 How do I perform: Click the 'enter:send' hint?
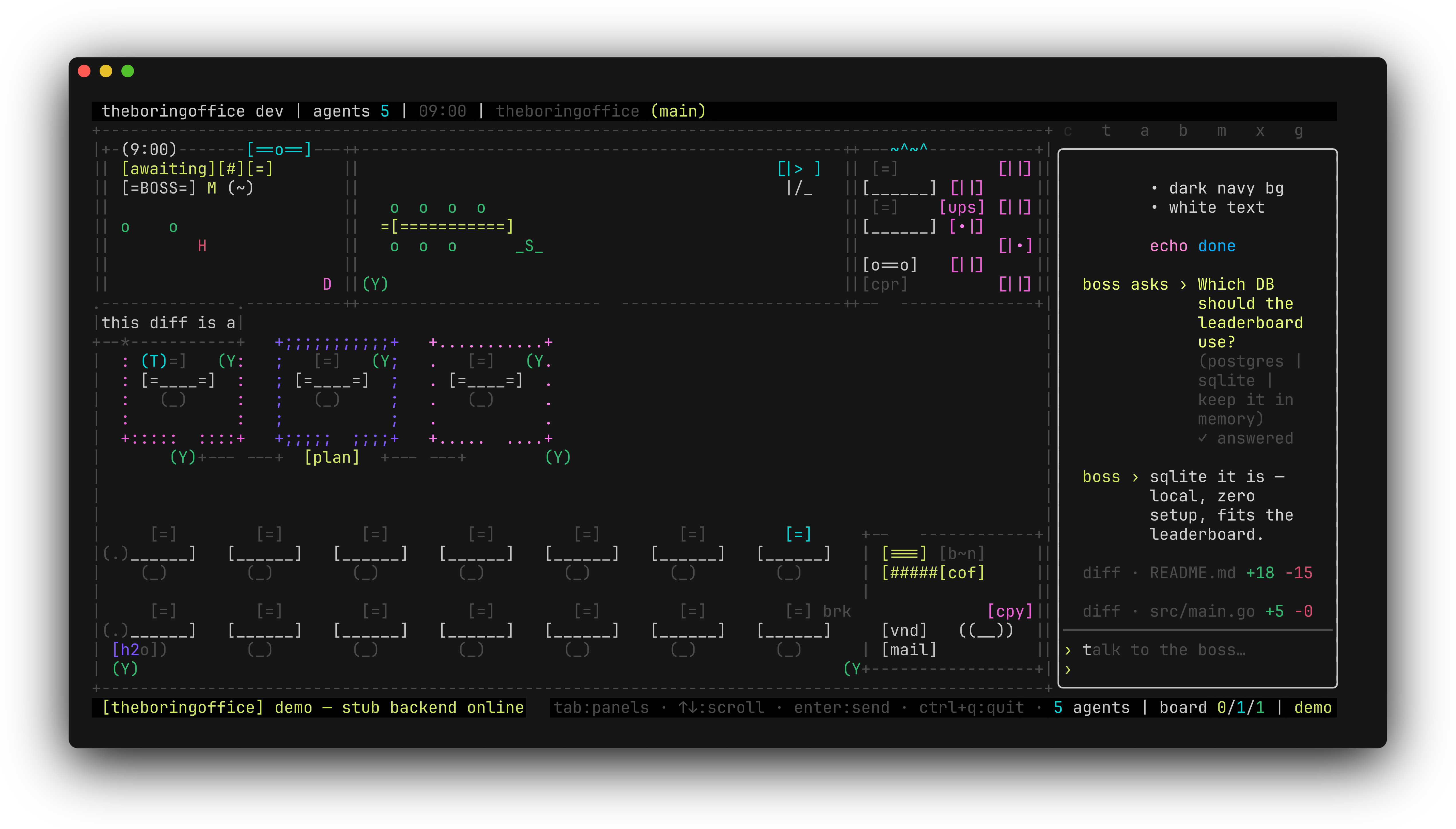pos(842,708)
